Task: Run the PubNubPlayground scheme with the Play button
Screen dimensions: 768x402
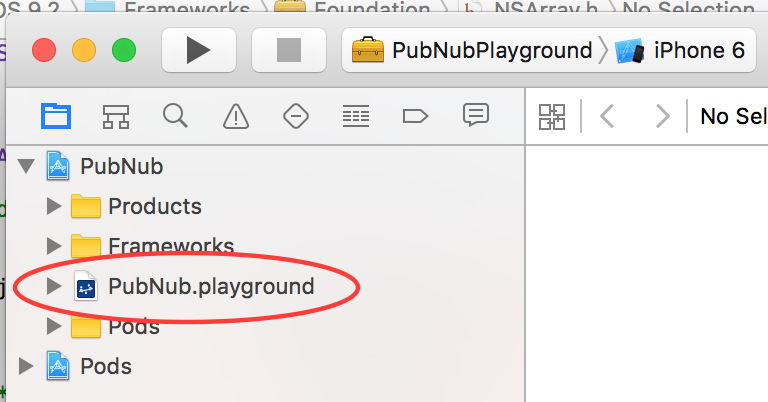Action: point(198,50)
